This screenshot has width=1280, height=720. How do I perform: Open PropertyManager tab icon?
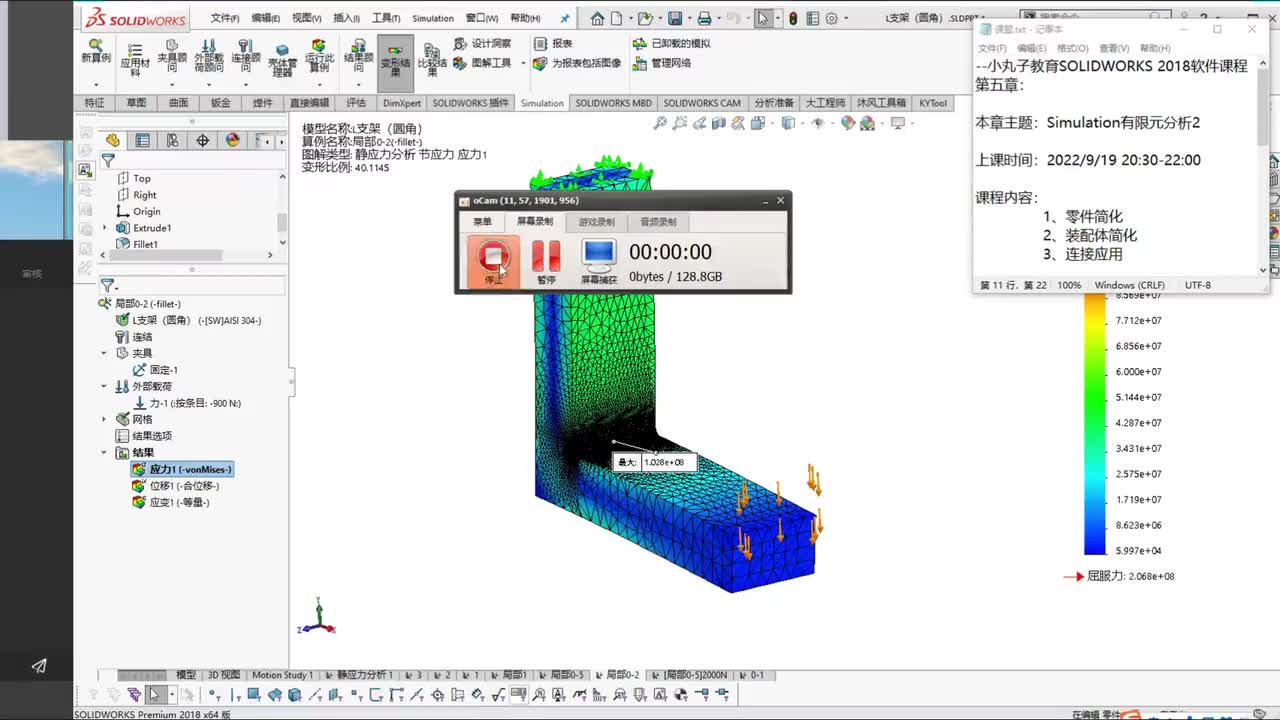tap(142, 141)
